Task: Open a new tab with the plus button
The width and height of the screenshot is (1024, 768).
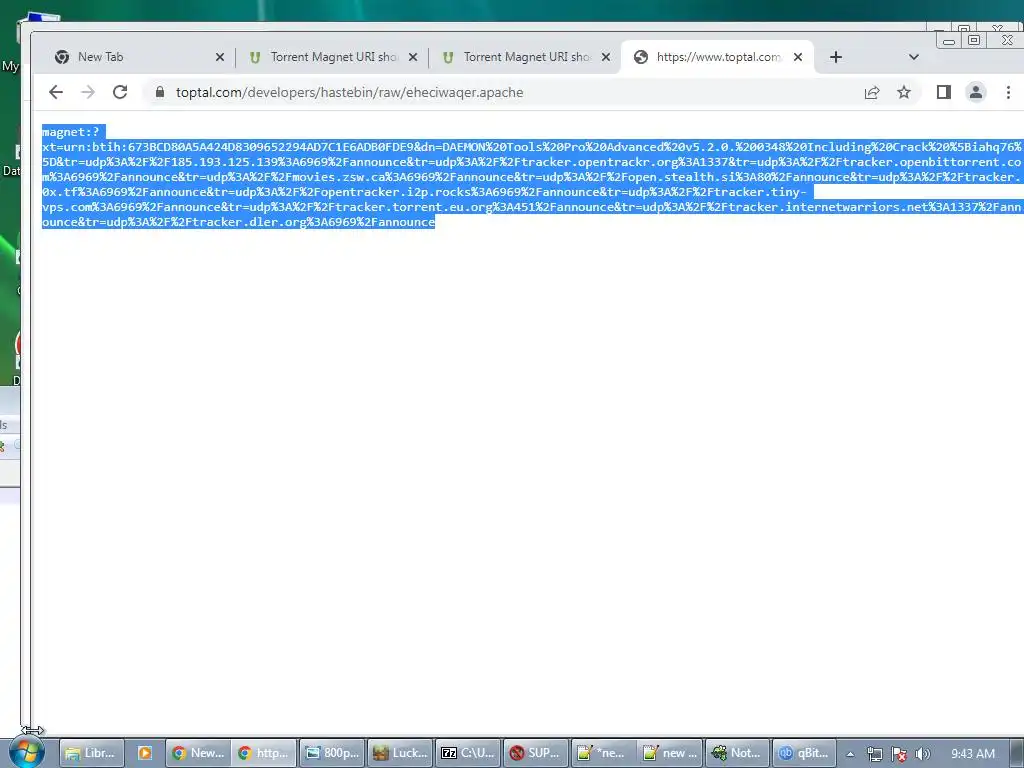Action: [x=836, y=57]
